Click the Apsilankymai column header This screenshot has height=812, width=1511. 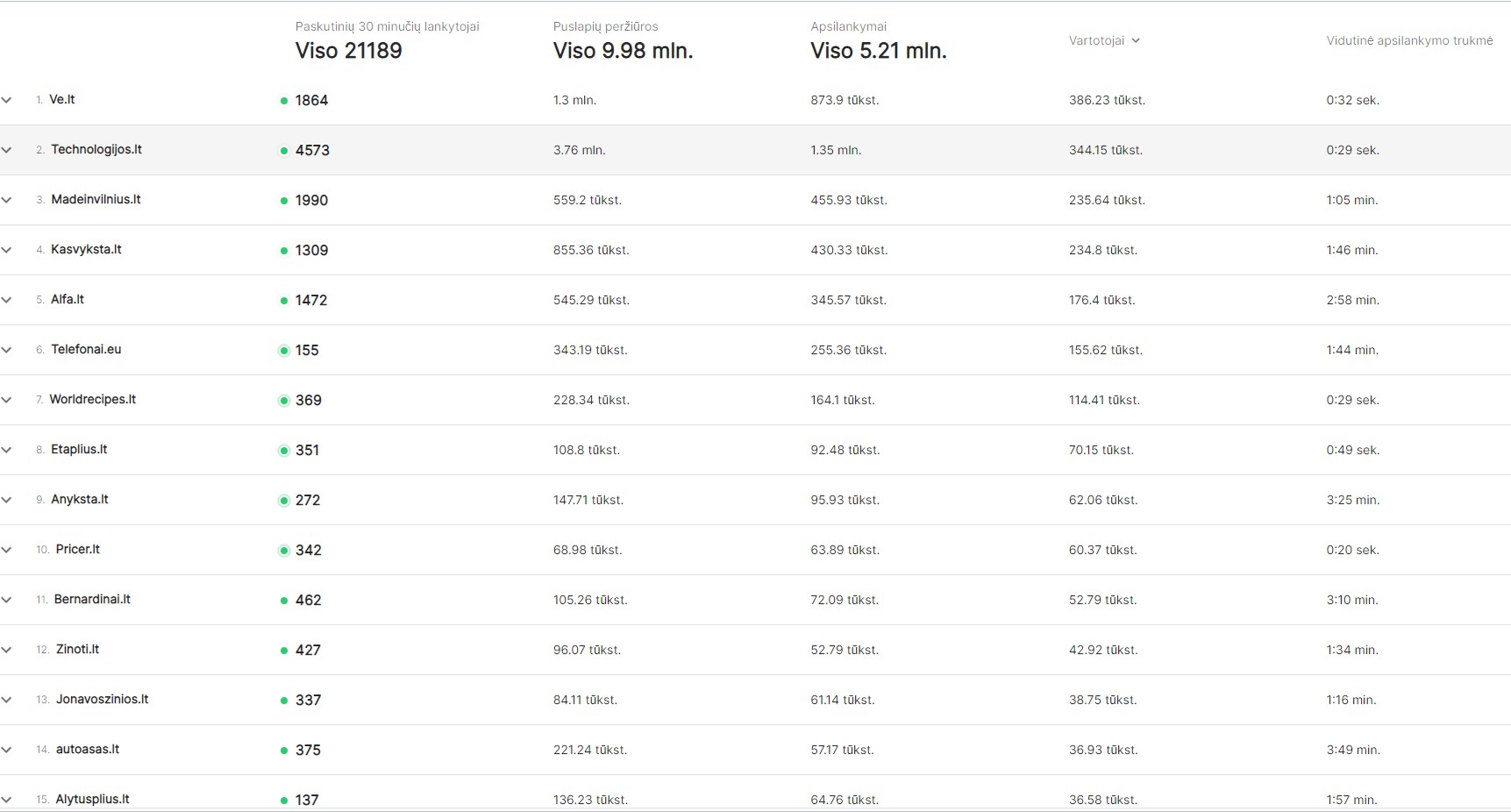(x=848, y=26)
